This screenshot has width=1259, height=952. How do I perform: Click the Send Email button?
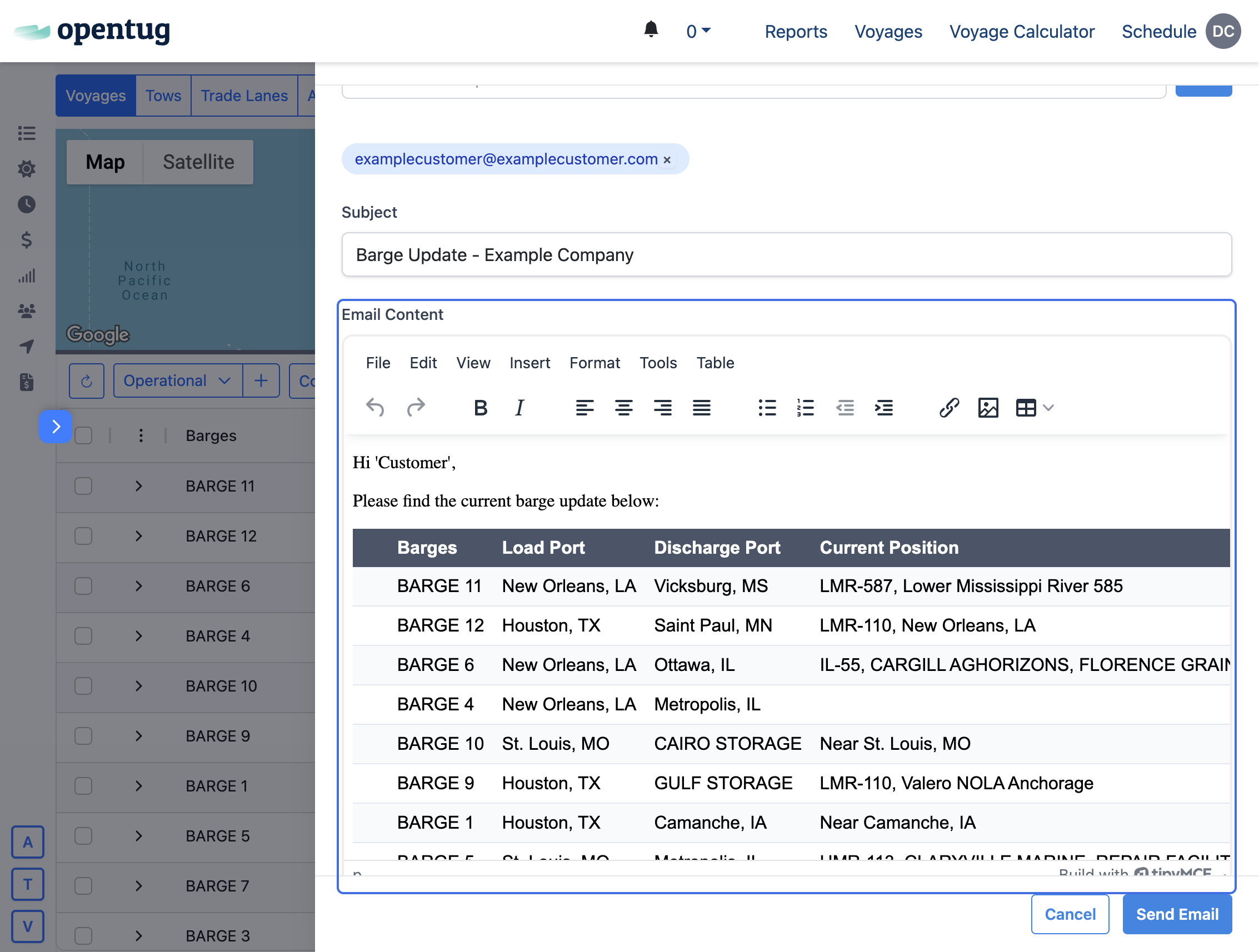pos(1176,914)
